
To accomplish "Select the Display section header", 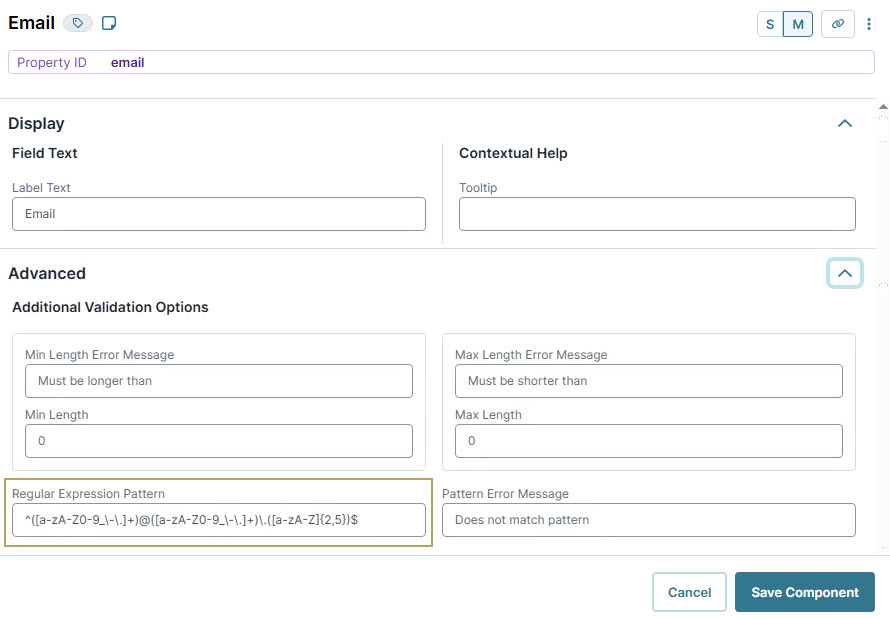I will pos(37,123).
